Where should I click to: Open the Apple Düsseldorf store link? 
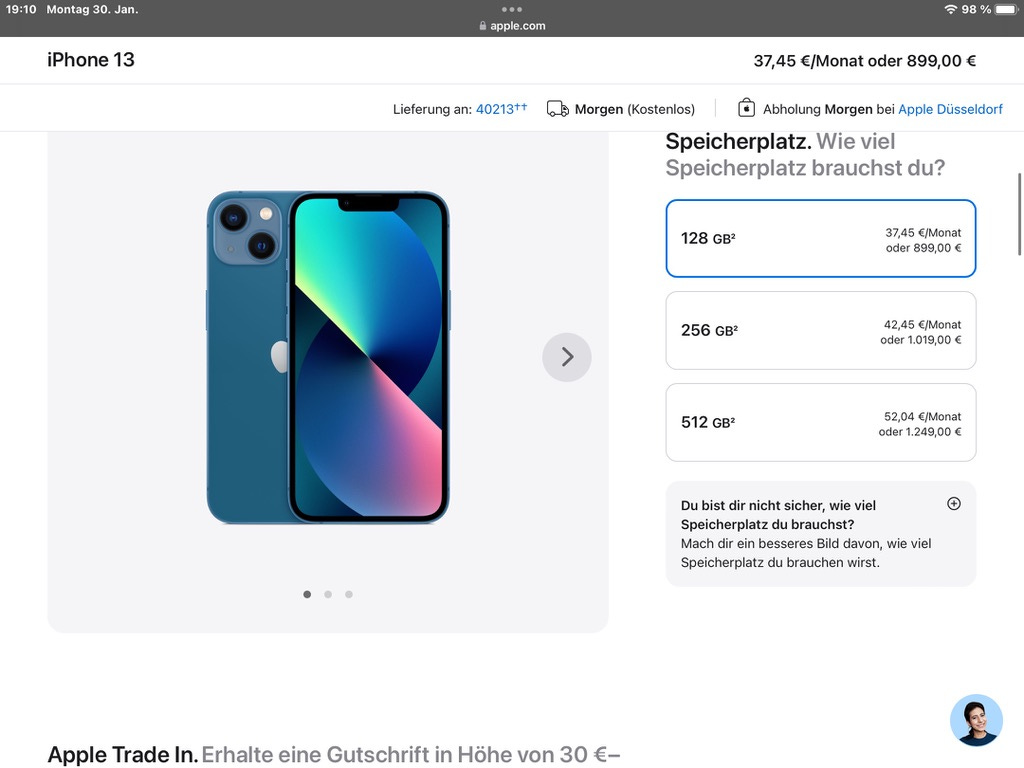tap(950, 109)
